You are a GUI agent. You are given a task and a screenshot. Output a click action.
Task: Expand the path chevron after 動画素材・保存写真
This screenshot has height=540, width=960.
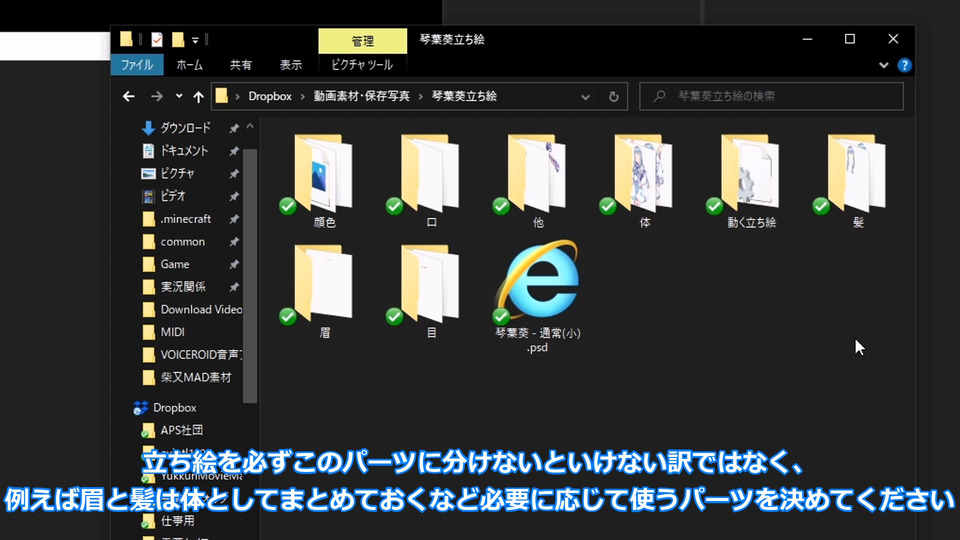[x=421, y=97]
